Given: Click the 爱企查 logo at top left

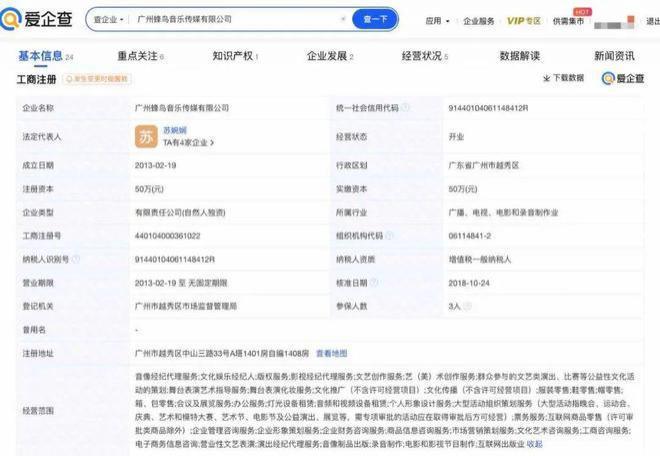Looking at the screenshot, I should pos(36,19).
